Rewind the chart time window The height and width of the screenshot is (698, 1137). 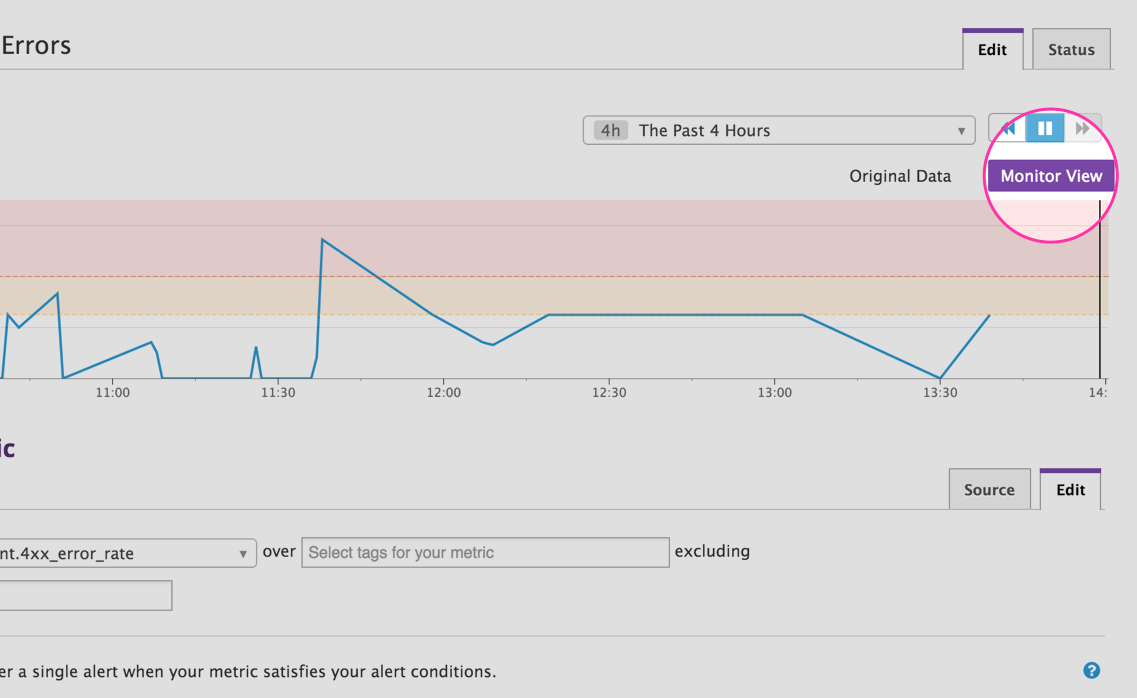(x=1010, y=128)
